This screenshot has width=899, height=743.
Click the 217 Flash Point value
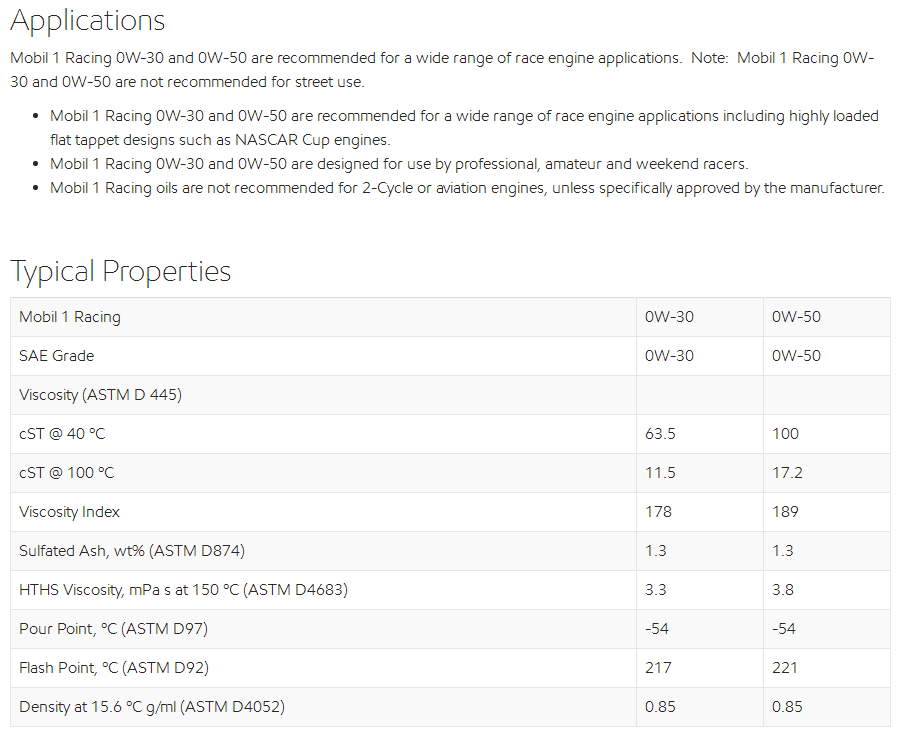(658, 668)
